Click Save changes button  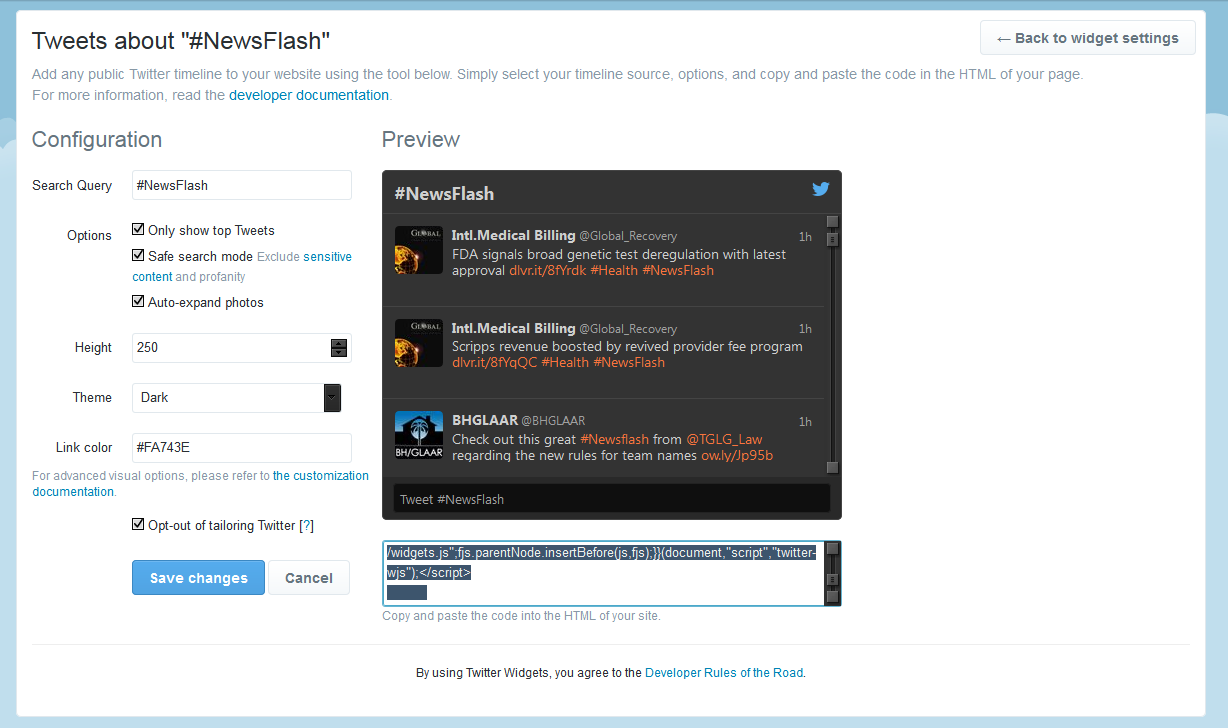198,577
